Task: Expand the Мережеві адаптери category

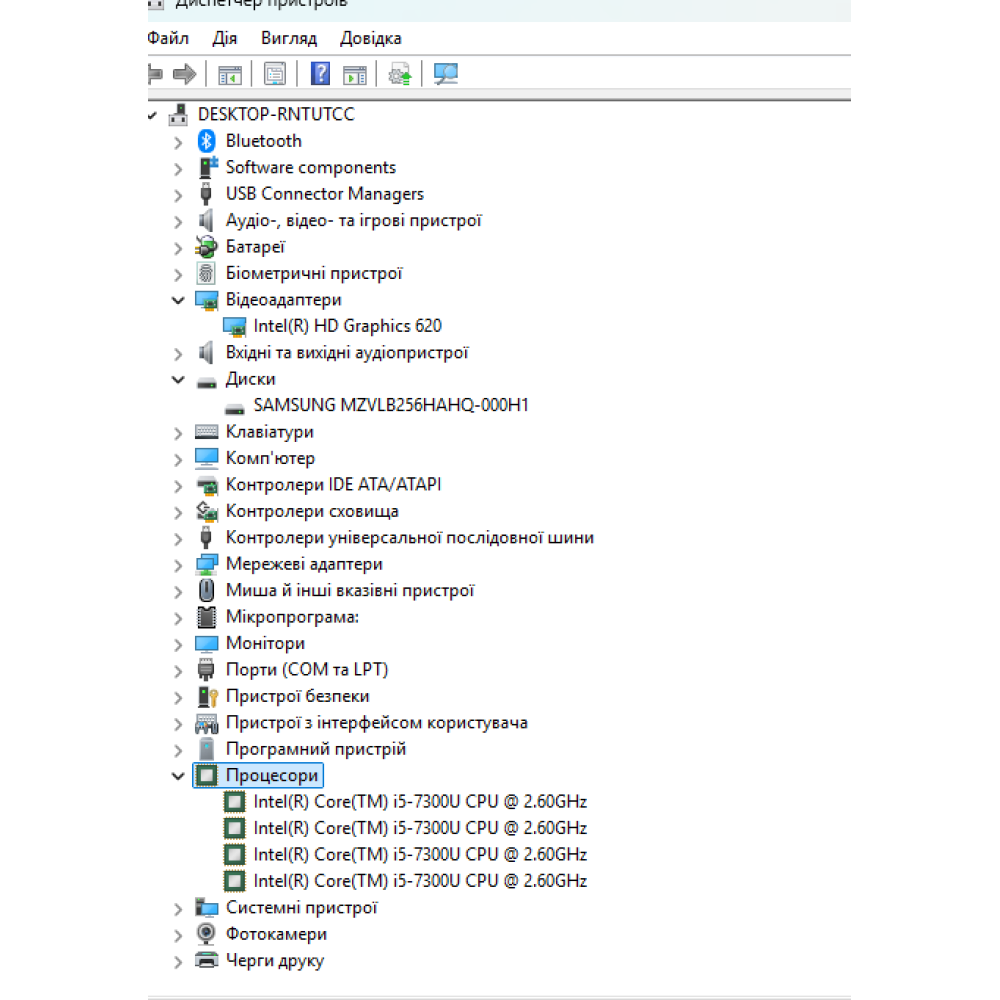Action: click(178, 565)
